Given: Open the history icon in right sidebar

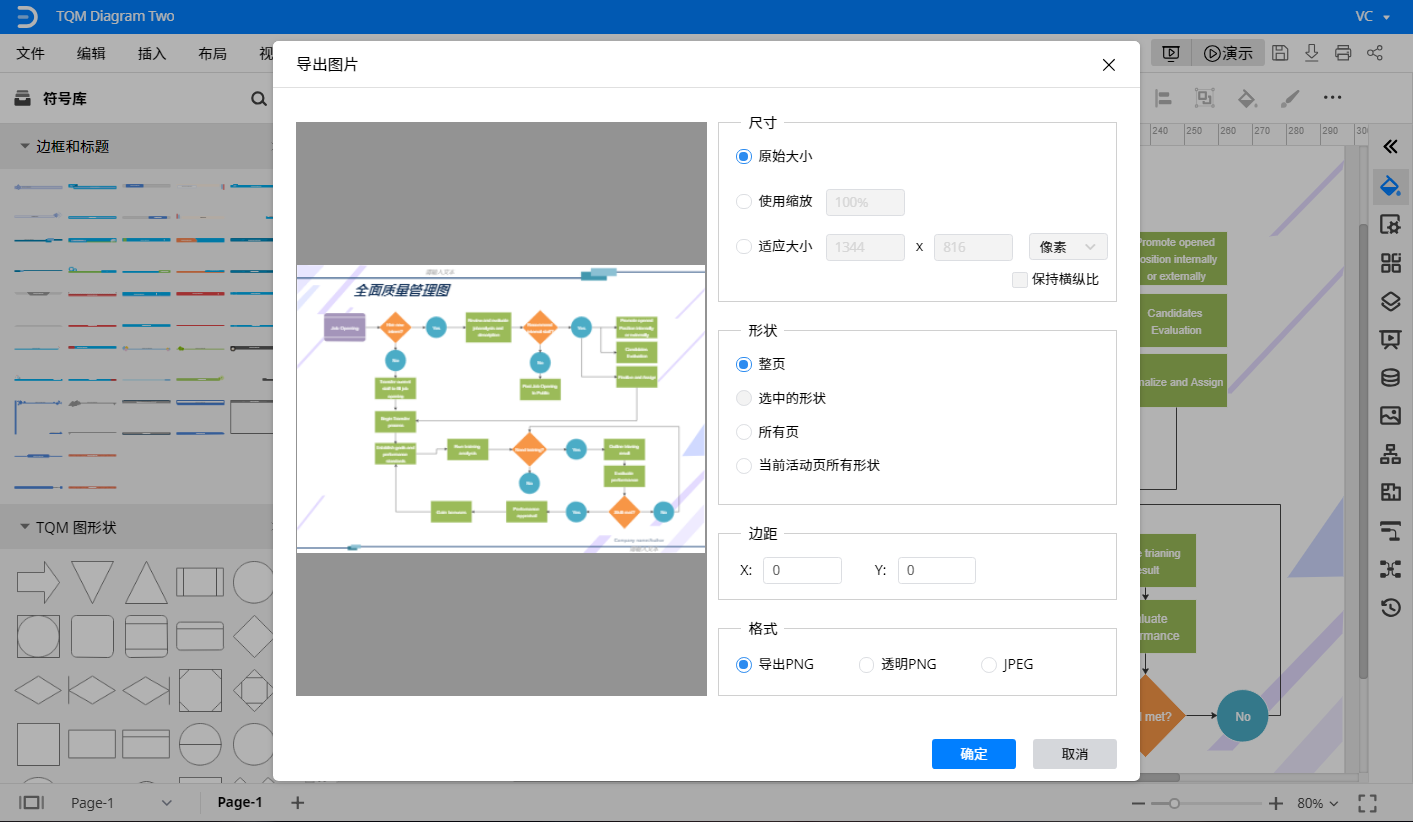Looking at the screenshot, I should click(x=1389, y=607).
